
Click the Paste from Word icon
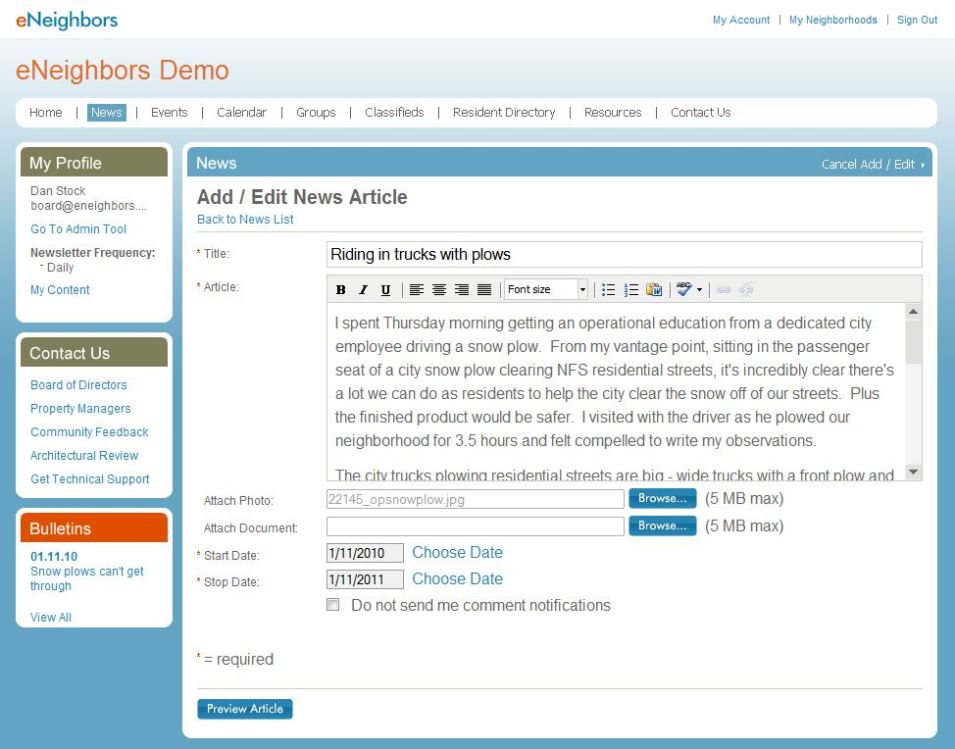tap(654, 290)
